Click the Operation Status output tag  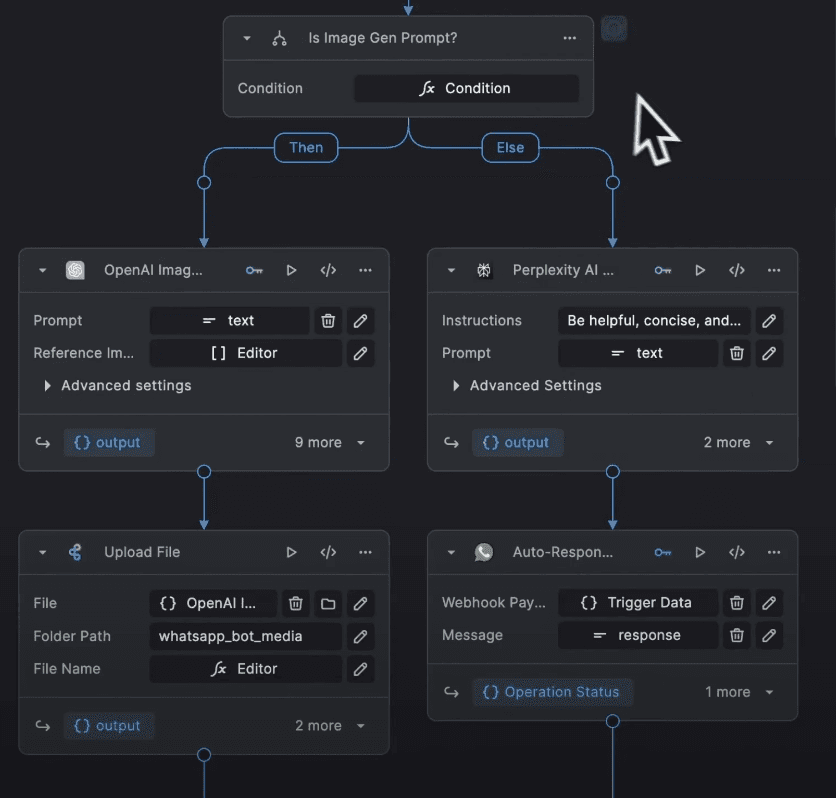point(552,692)
